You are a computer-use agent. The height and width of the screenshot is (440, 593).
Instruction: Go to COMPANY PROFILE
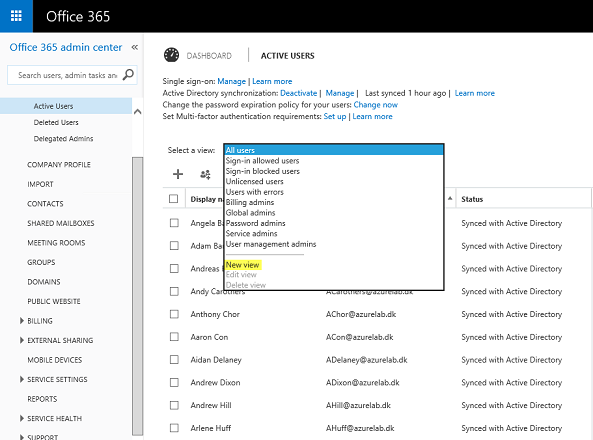point(59,165)
